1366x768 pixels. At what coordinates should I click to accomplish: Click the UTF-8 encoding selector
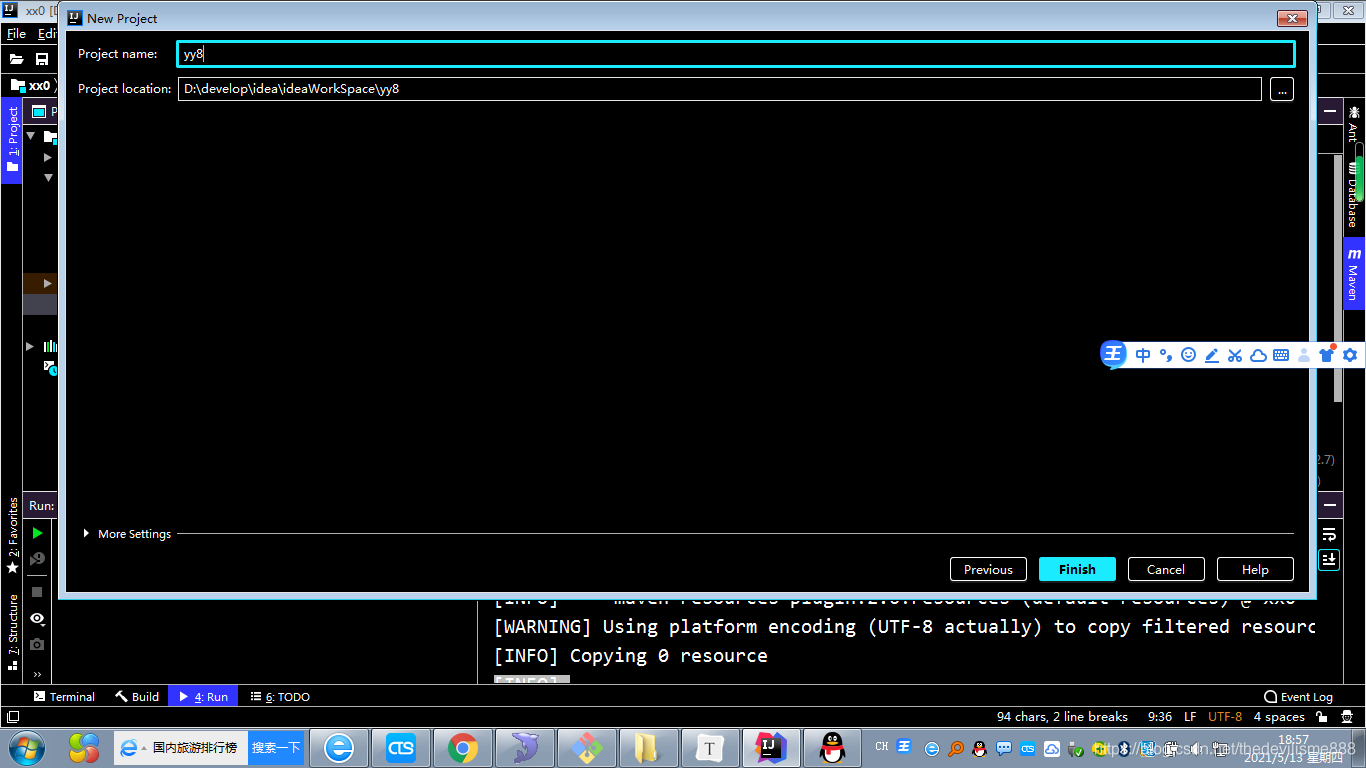pyautogui.click(x=1225, y=716)
